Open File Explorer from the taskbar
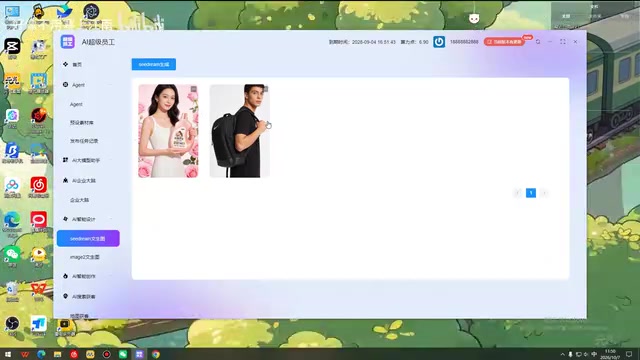640x360 pixels. click(x=58, y=354)
